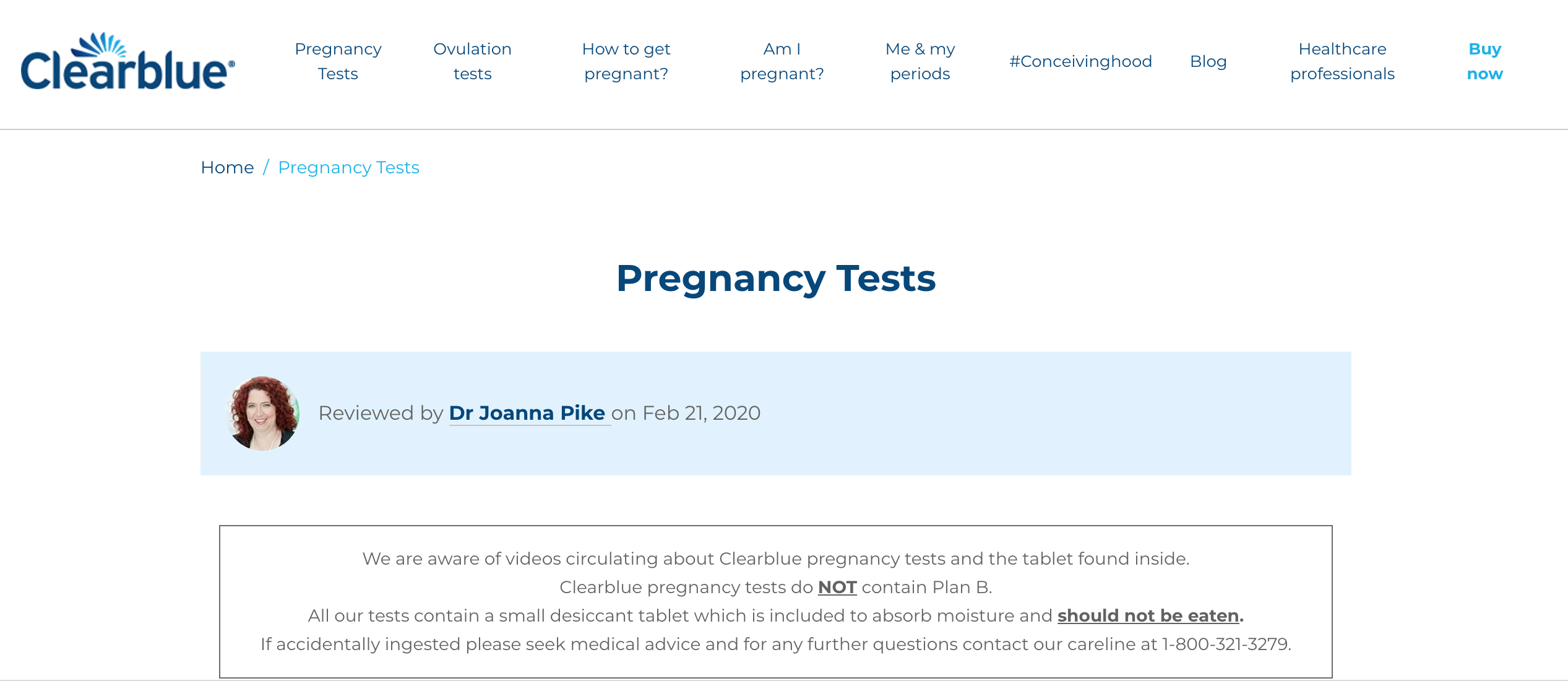Screen dimensions: 1568x686
Task: Click the Pregnancy Tests page heading
Action: pyautogui.click(x=776, y=278)
